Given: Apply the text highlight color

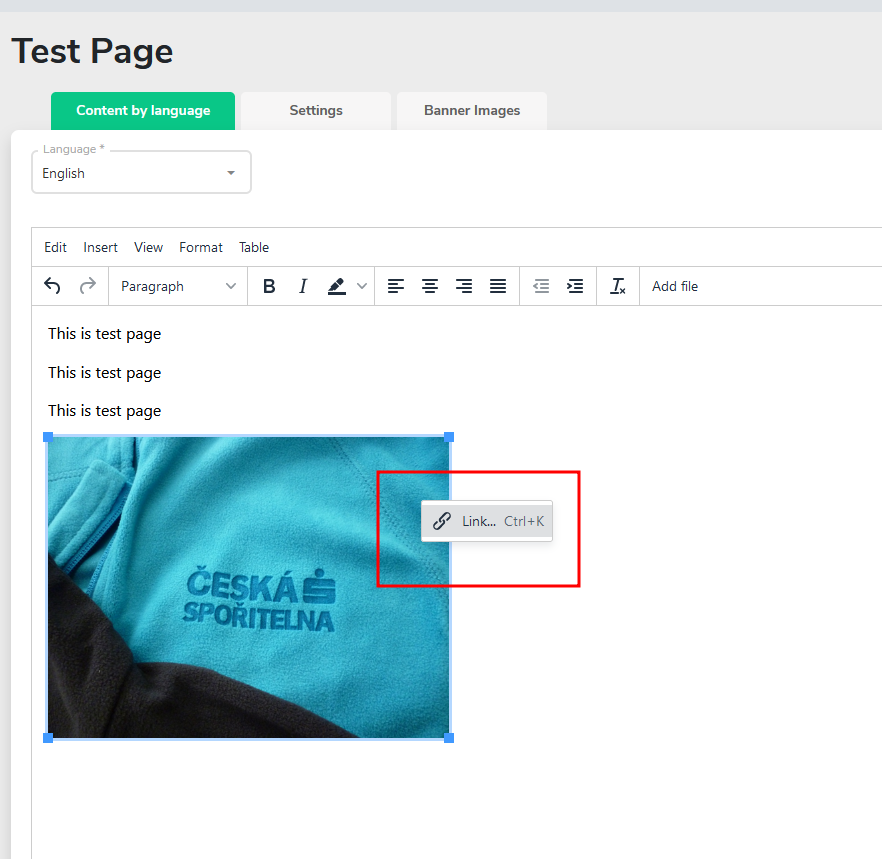Looking at the screenshot, I should pyautogui.click(x=336, y=286).
